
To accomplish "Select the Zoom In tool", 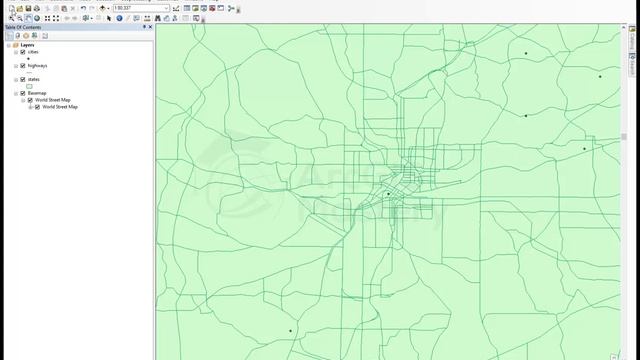I will pyautogui.click(x=11, y=18).
